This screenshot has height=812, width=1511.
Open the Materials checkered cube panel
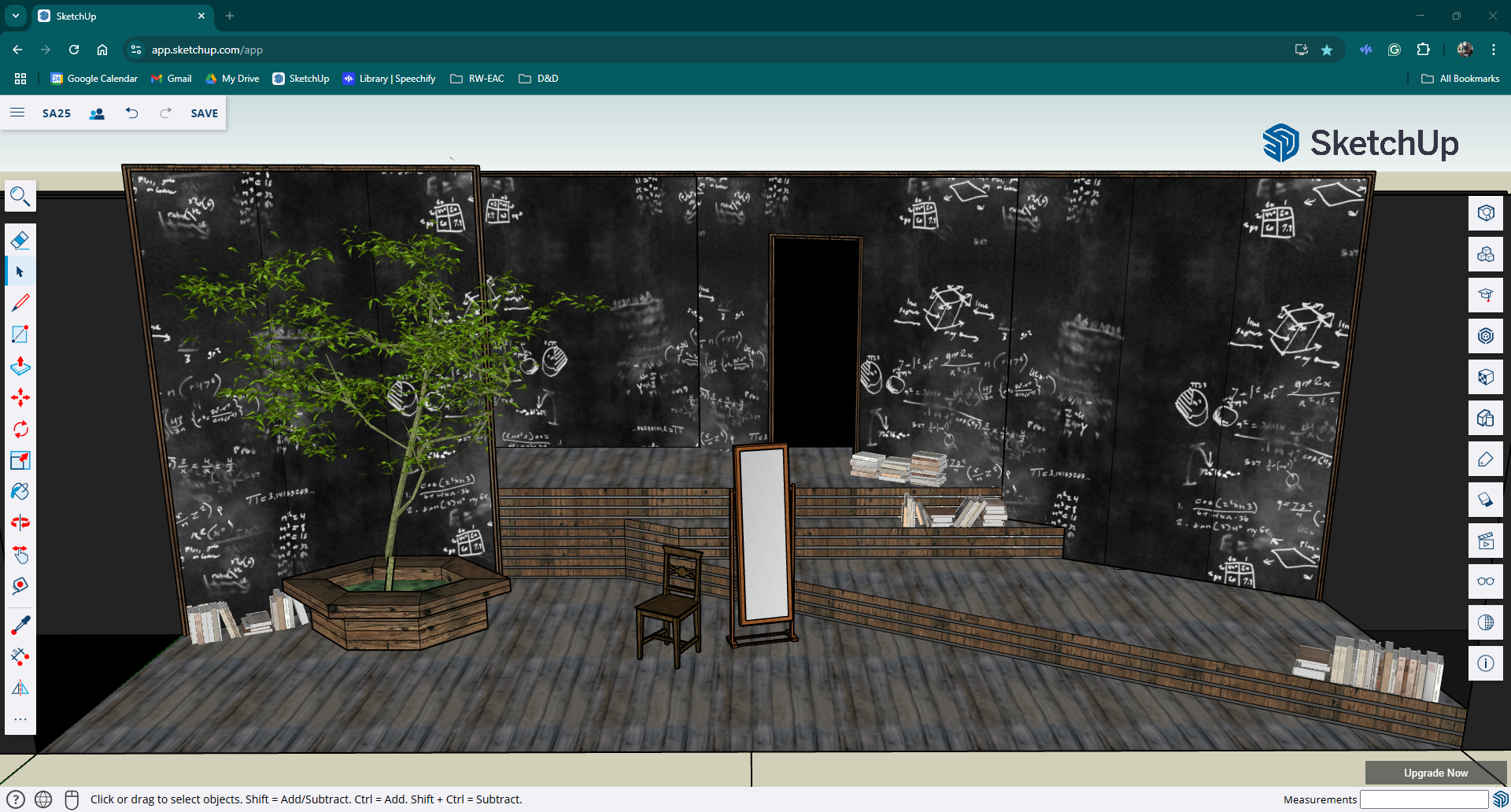pyautogui.click(x=1486, y=377)
